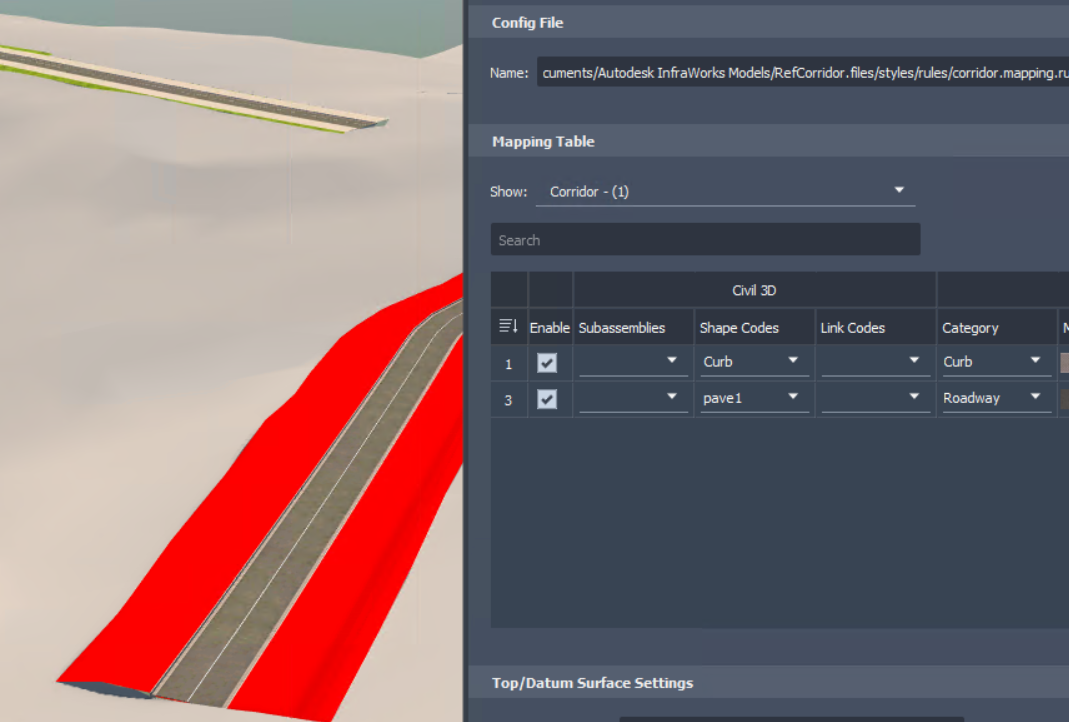Open the Curb Category dropdown in row 1
Image resolution: width=1069 pixels, height=722 pixels.
click(996, 361)
